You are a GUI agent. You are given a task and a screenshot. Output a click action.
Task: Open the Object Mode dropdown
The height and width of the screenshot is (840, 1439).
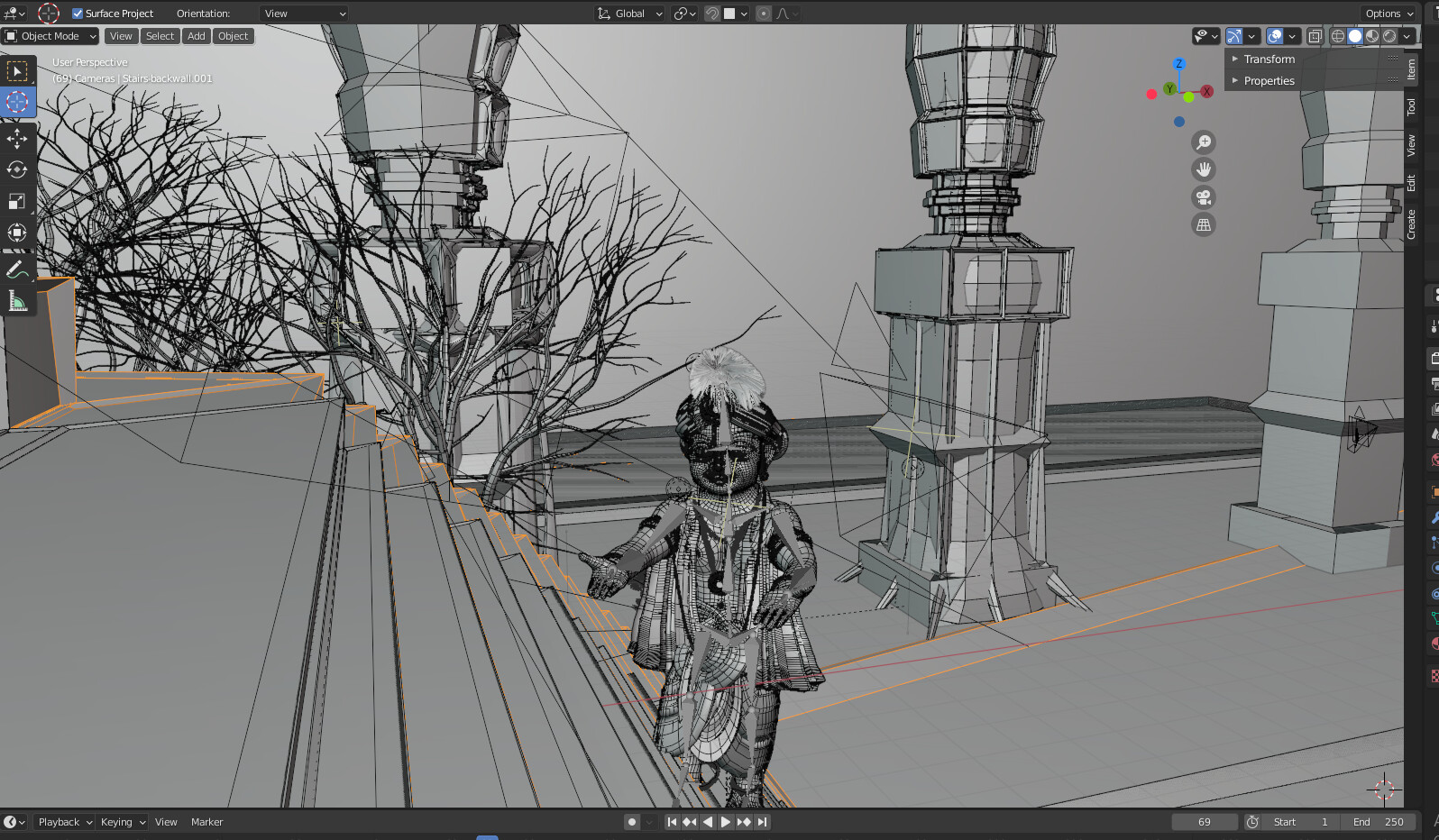click(50, 36)
